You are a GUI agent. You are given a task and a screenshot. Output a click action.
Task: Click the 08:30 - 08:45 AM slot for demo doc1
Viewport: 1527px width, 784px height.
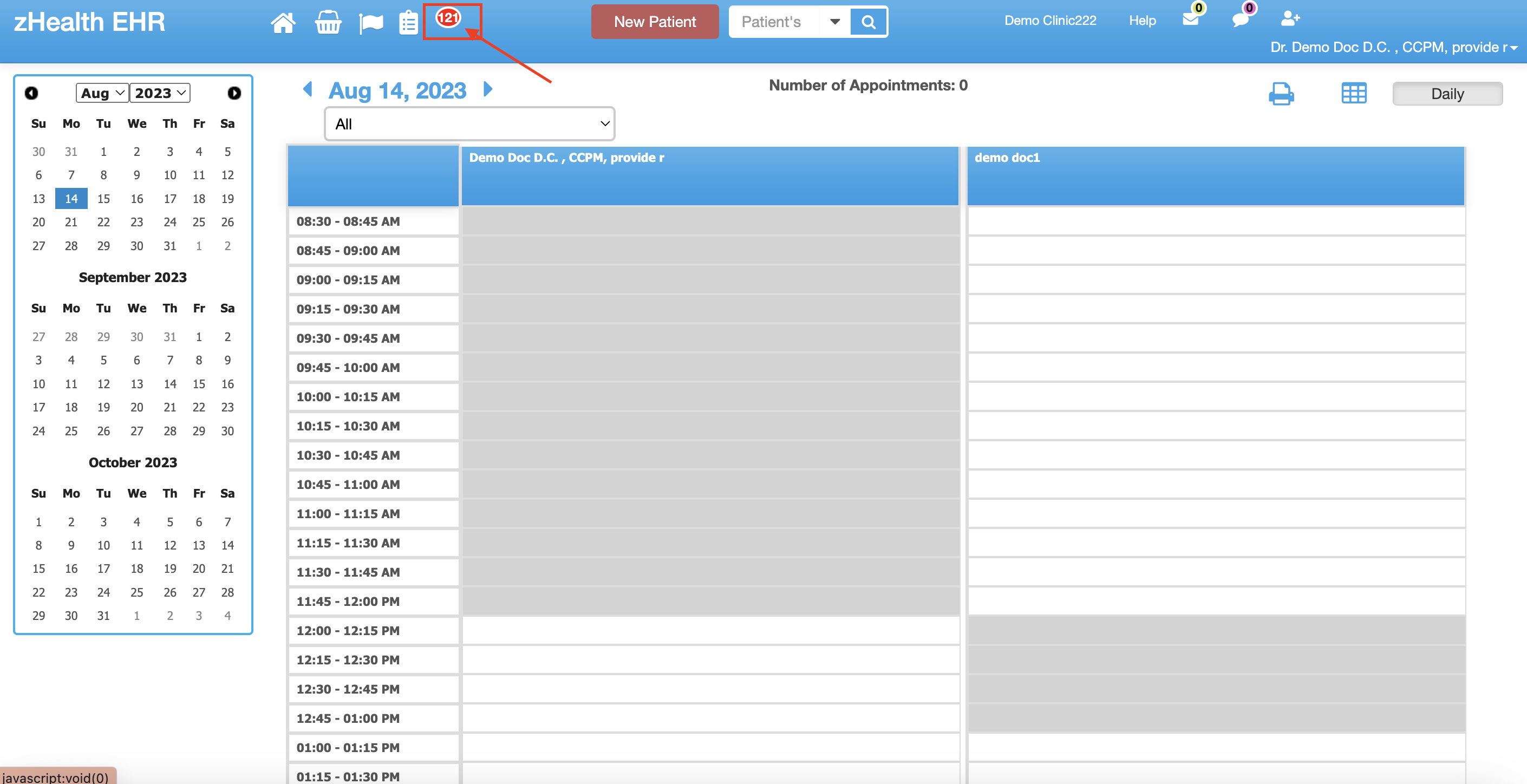[1216, 221]
